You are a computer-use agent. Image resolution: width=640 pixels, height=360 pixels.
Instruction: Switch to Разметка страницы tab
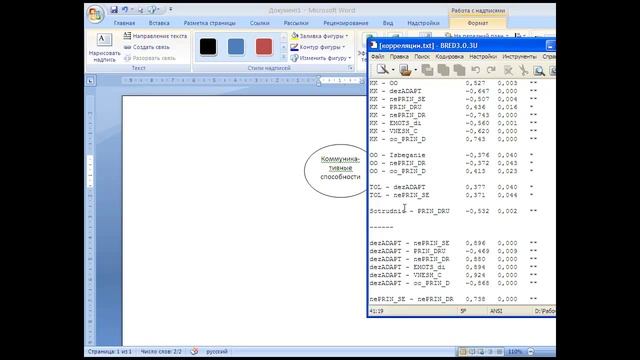(x=209, y=23)
